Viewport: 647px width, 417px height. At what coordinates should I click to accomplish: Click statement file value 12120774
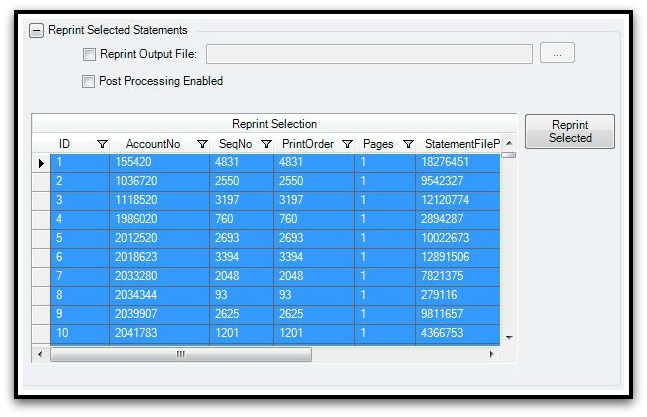click(x=458, y=201)
